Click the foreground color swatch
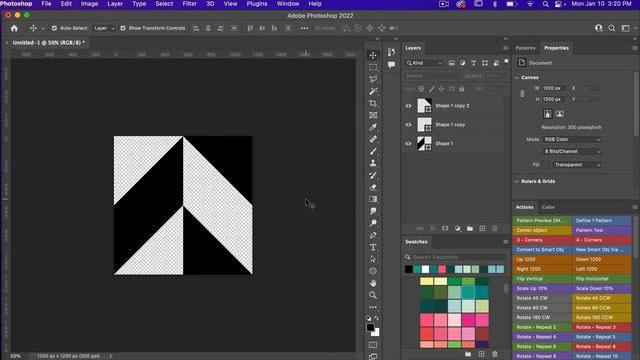Image resolution: width=640 pixels, height=360 pixels. pyautogui.click(x=370, y=327)
